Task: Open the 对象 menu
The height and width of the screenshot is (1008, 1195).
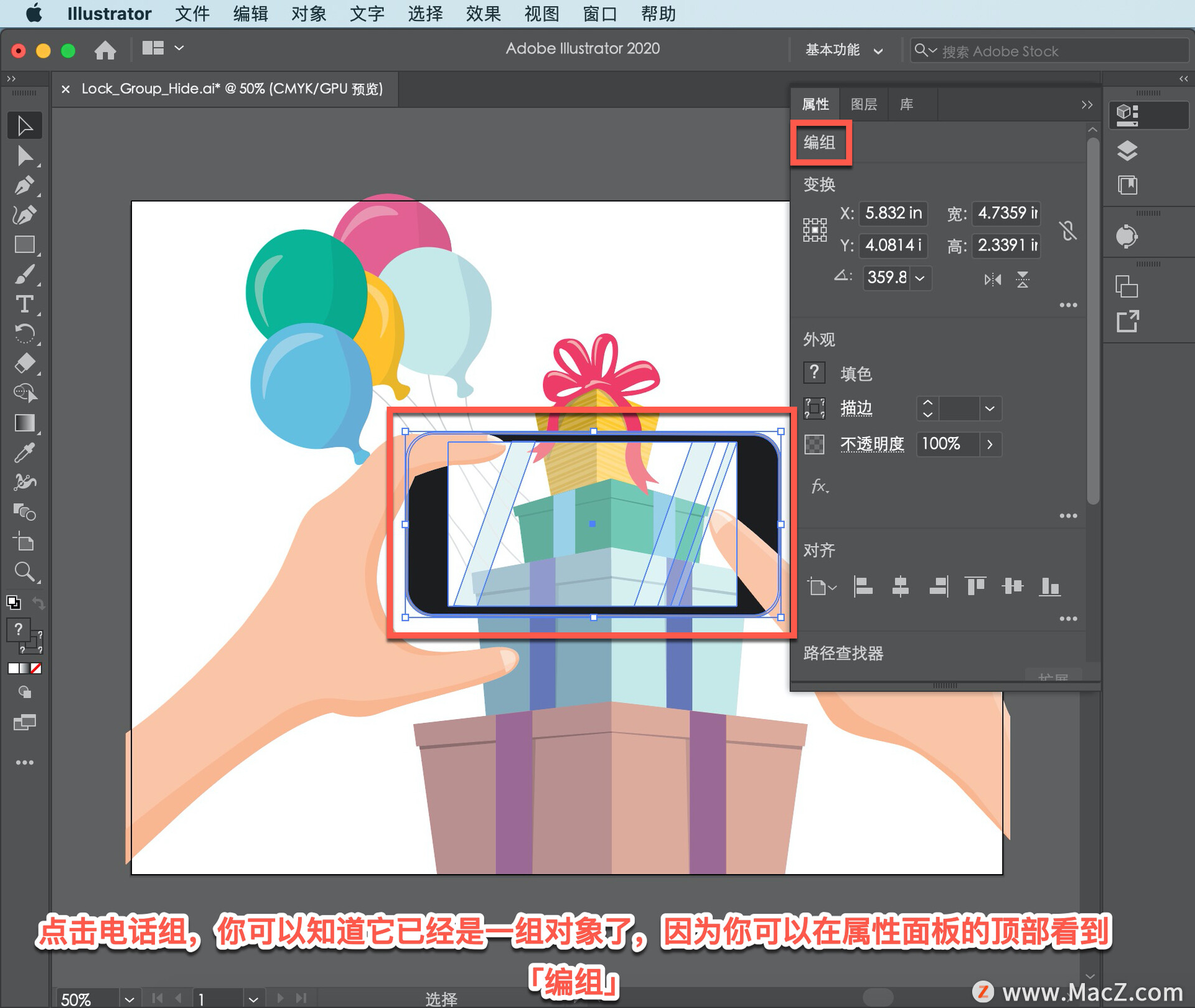Action: pyautogui.click(x=309, y=14)
